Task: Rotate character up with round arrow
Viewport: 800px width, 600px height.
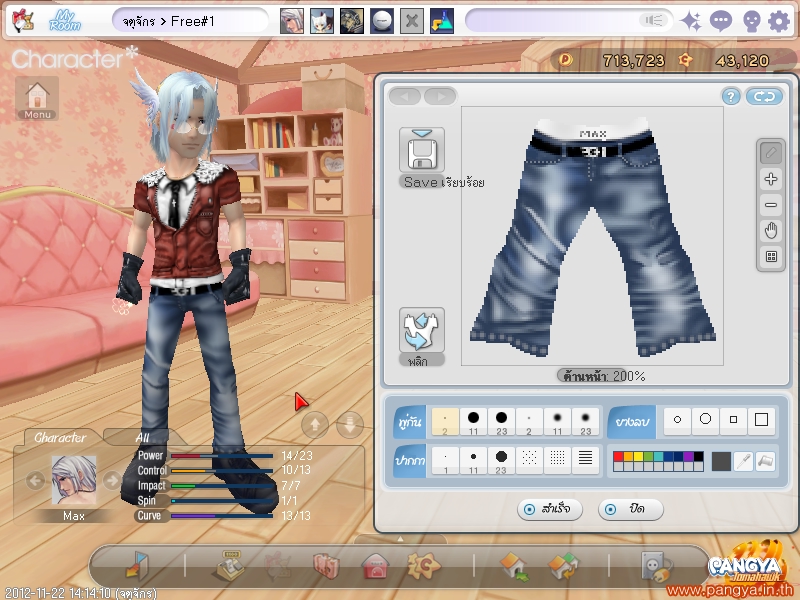Action: 315,424
